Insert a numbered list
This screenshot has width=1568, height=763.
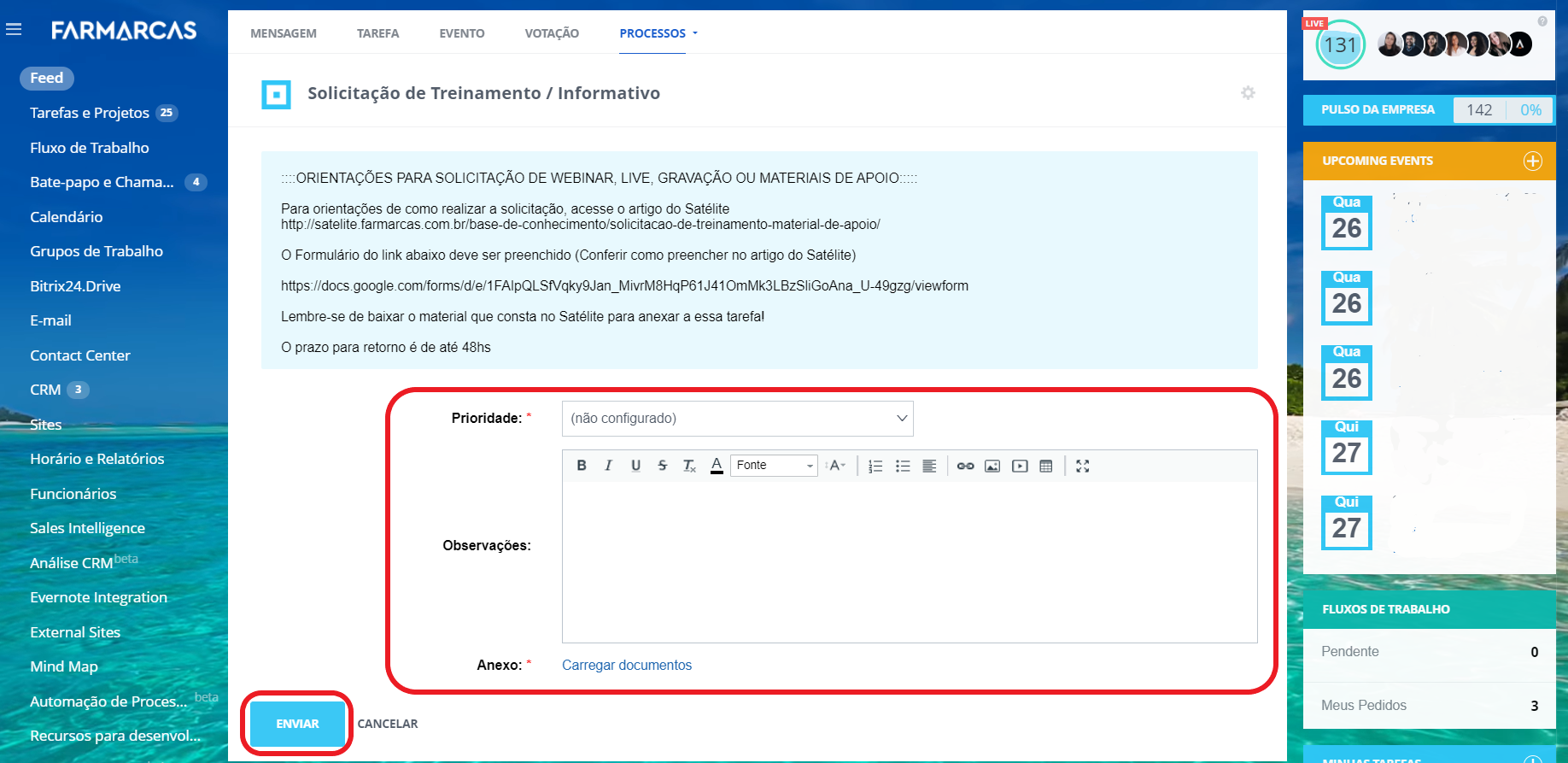[875, 466]
